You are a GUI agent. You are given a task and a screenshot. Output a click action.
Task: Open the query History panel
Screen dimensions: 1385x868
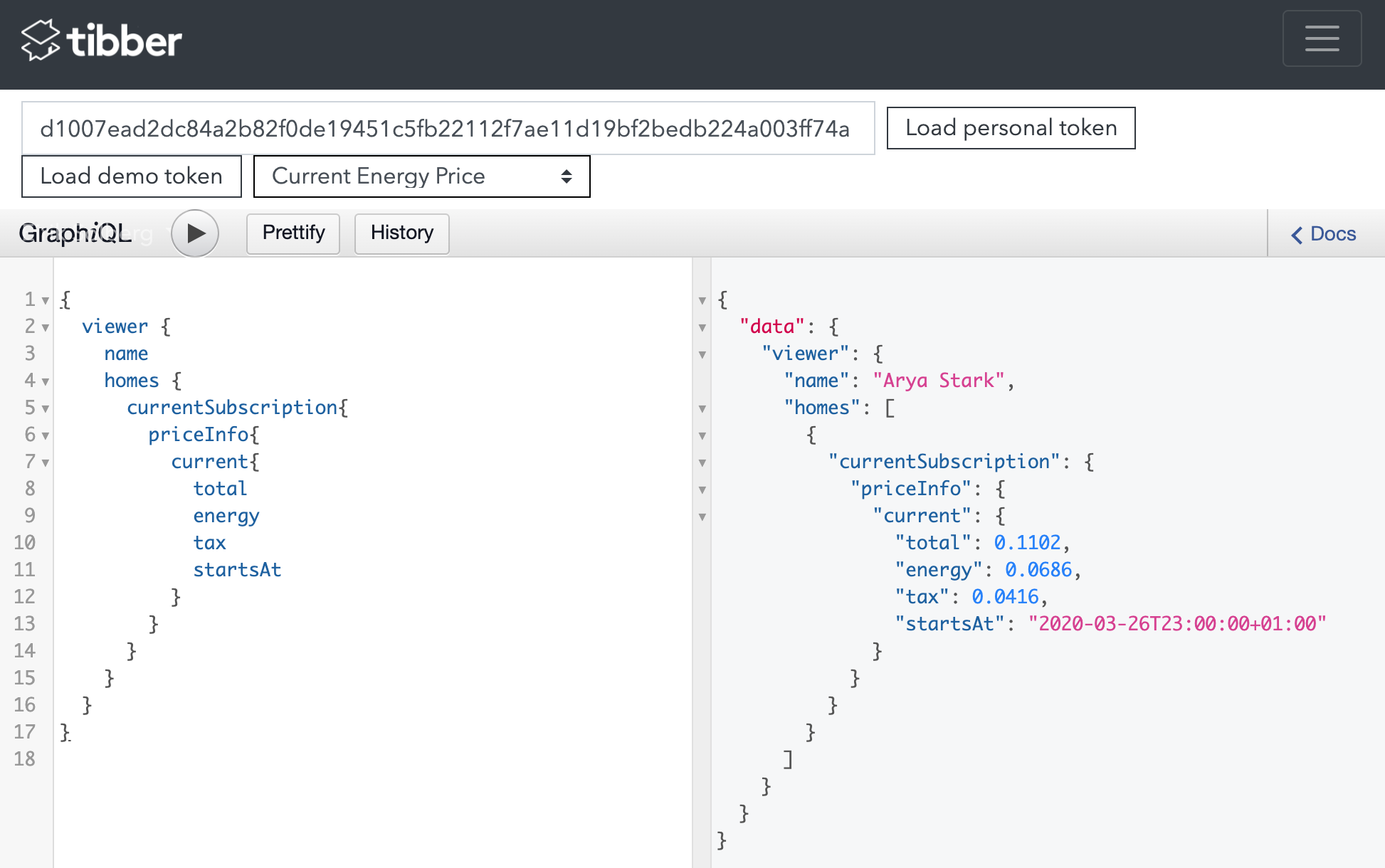click(402, 233)
